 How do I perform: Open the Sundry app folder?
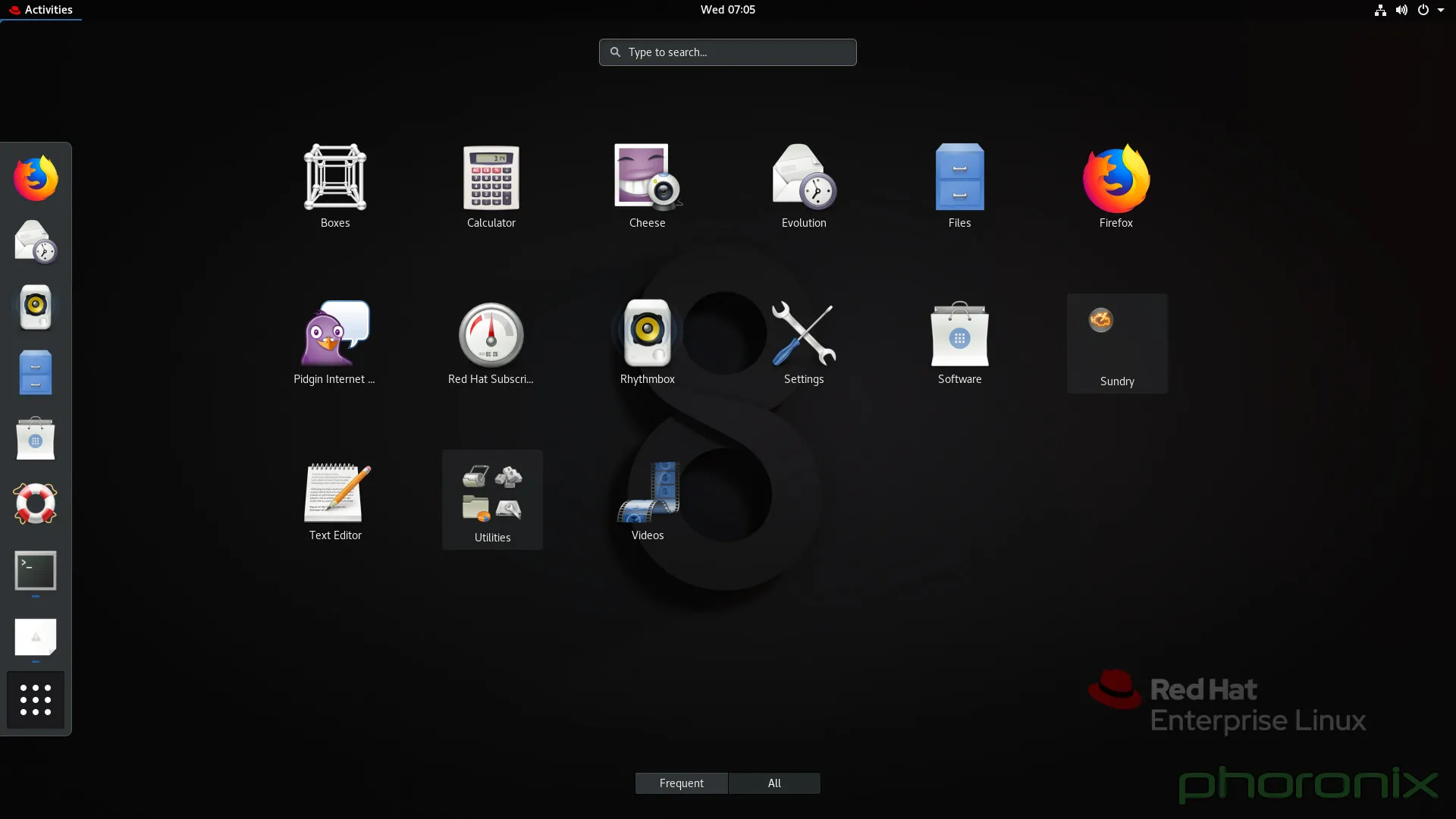coord(1117,344)
